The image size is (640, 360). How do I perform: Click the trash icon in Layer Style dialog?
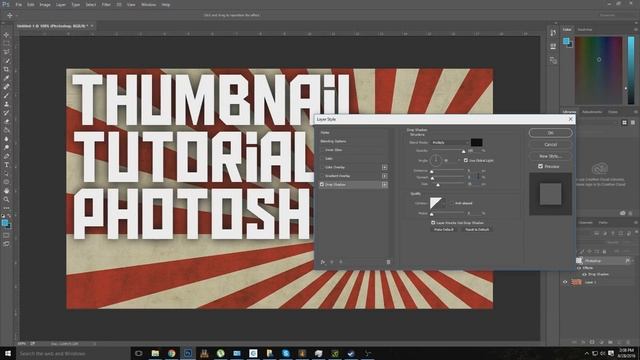pyautogui.click(x=388, y=262)
